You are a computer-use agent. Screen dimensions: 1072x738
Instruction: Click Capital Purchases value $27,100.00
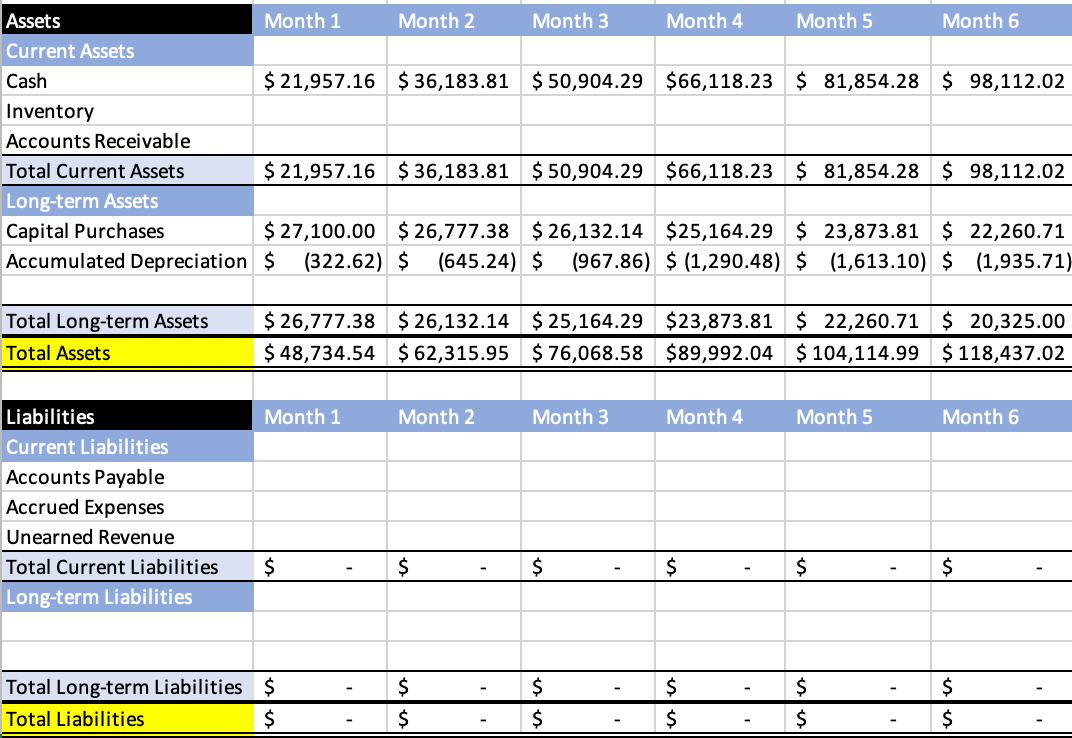tap(320, 231)
